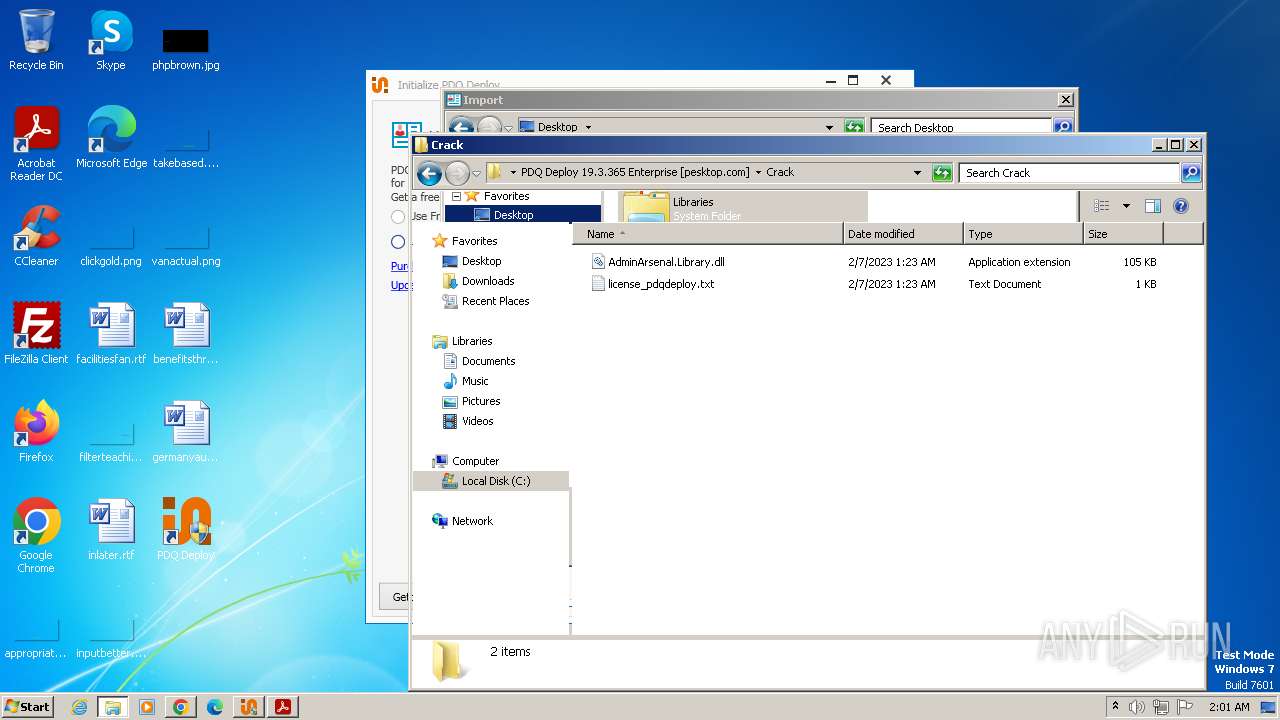
Task: Click the search magnifier in Crack window
Action: (1191, 173)
